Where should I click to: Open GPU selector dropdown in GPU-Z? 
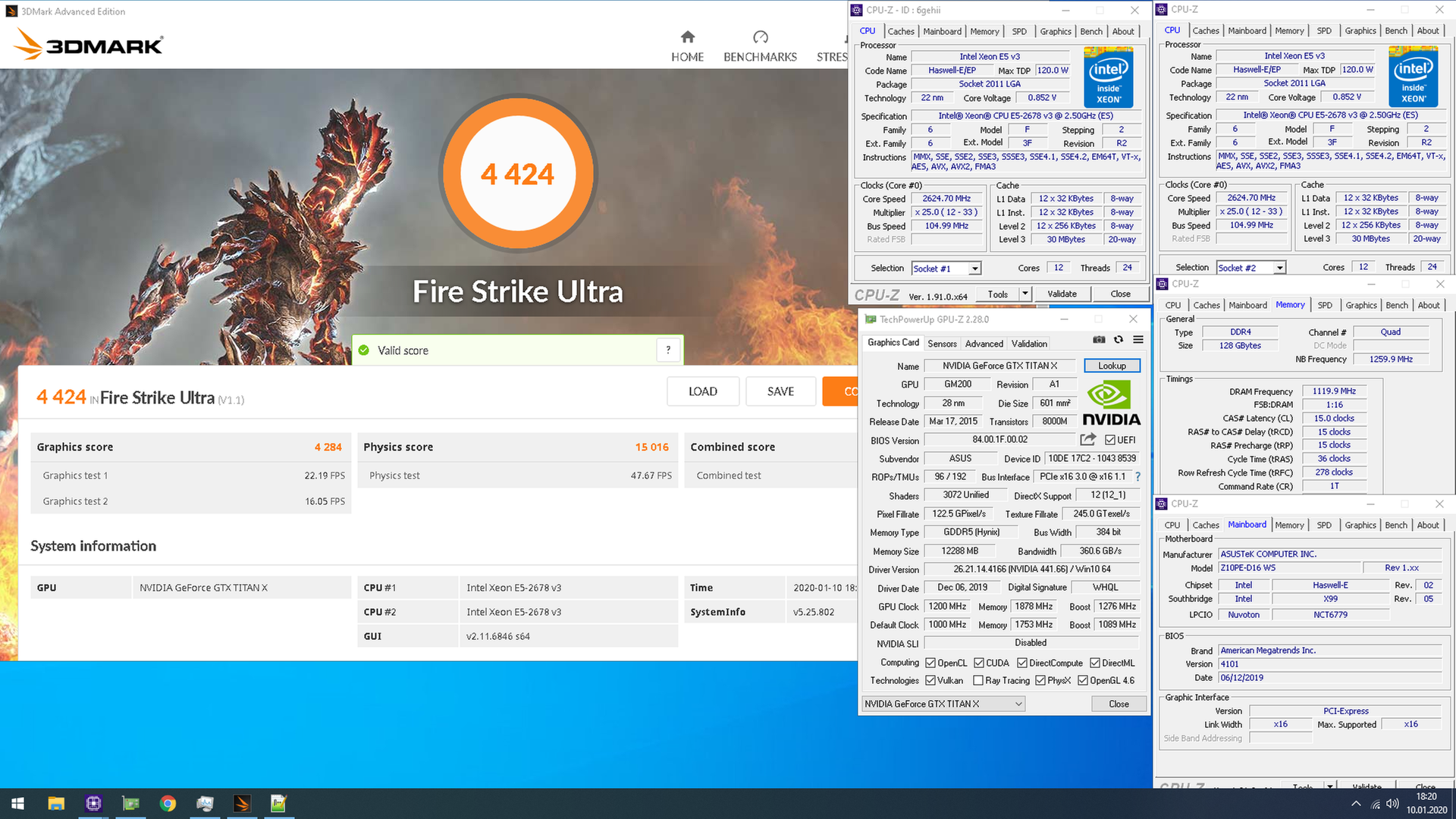click(x=944, y=704)
